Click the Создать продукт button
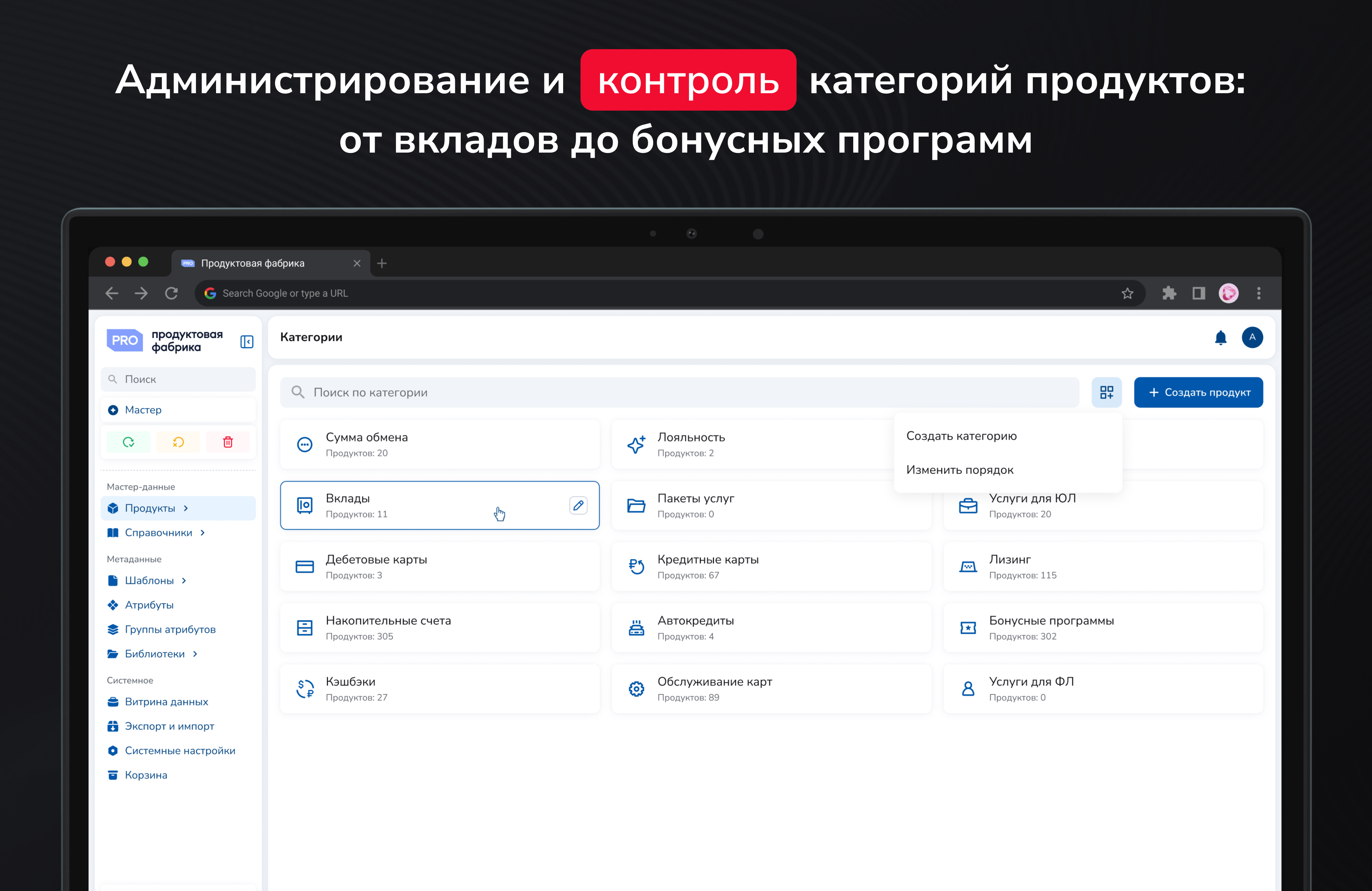The height and width of the screenshot is (891, 1372). tap(1198, 392)
